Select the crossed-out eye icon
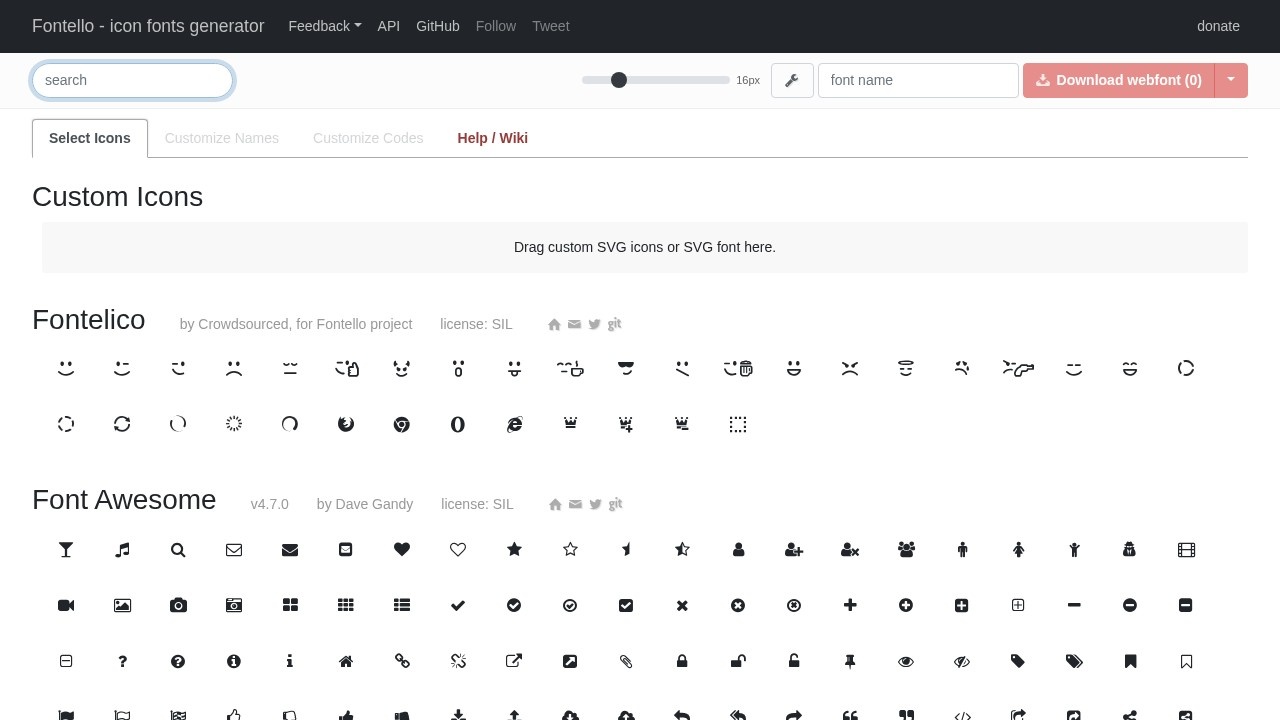 [962, 661]
